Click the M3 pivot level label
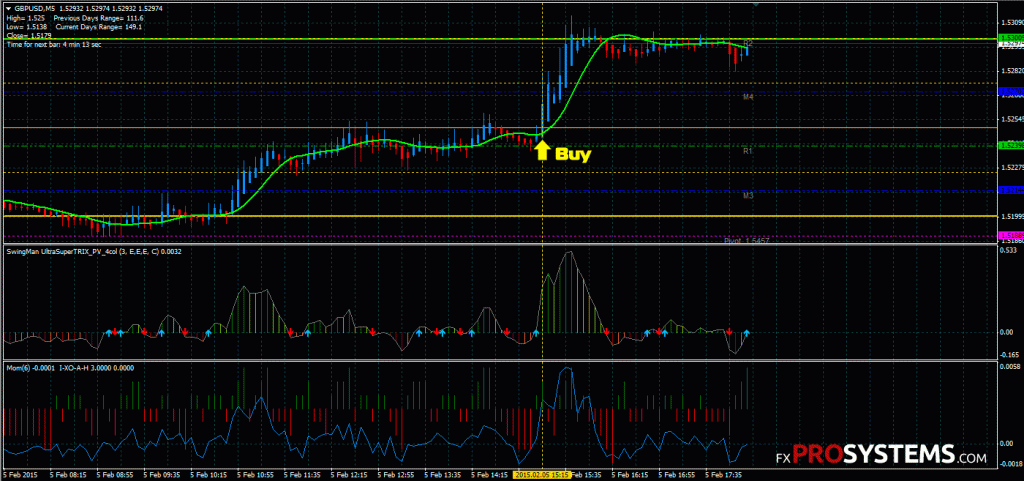 click(748, 196)
